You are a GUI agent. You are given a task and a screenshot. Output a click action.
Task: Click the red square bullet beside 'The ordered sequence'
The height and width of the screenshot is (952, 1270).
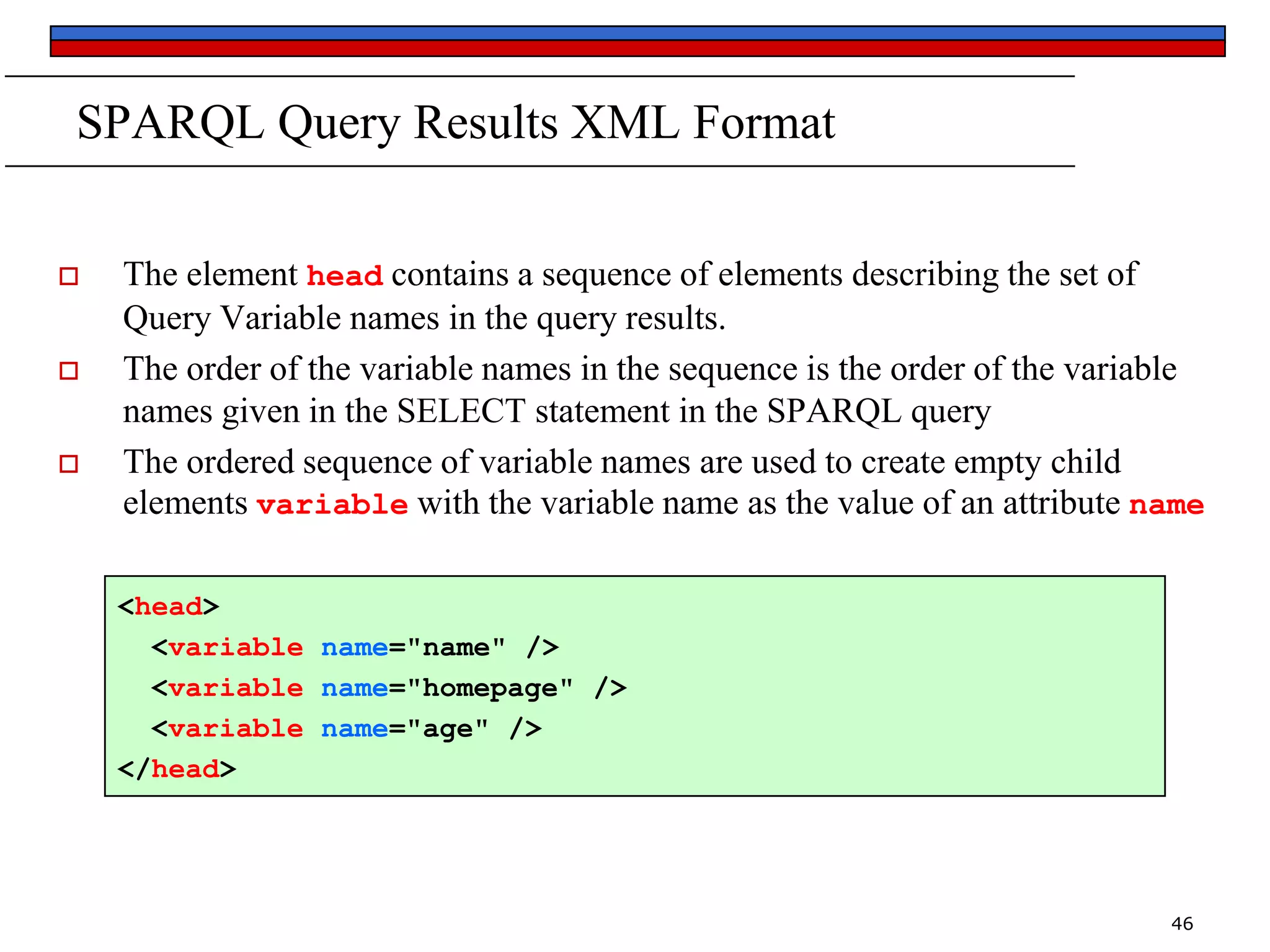pyautogui.click(x=69, y=464)
